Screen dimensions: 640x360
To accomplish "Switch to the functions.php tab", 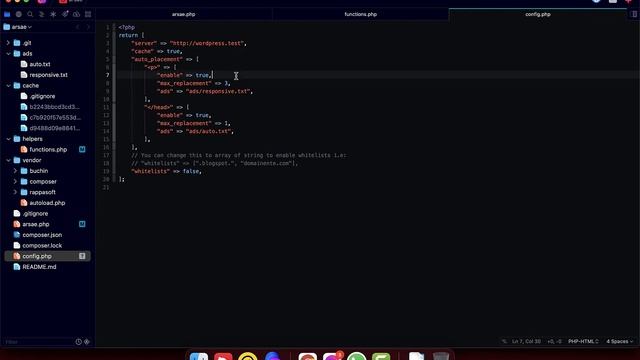I will click(x=361, y=14).
